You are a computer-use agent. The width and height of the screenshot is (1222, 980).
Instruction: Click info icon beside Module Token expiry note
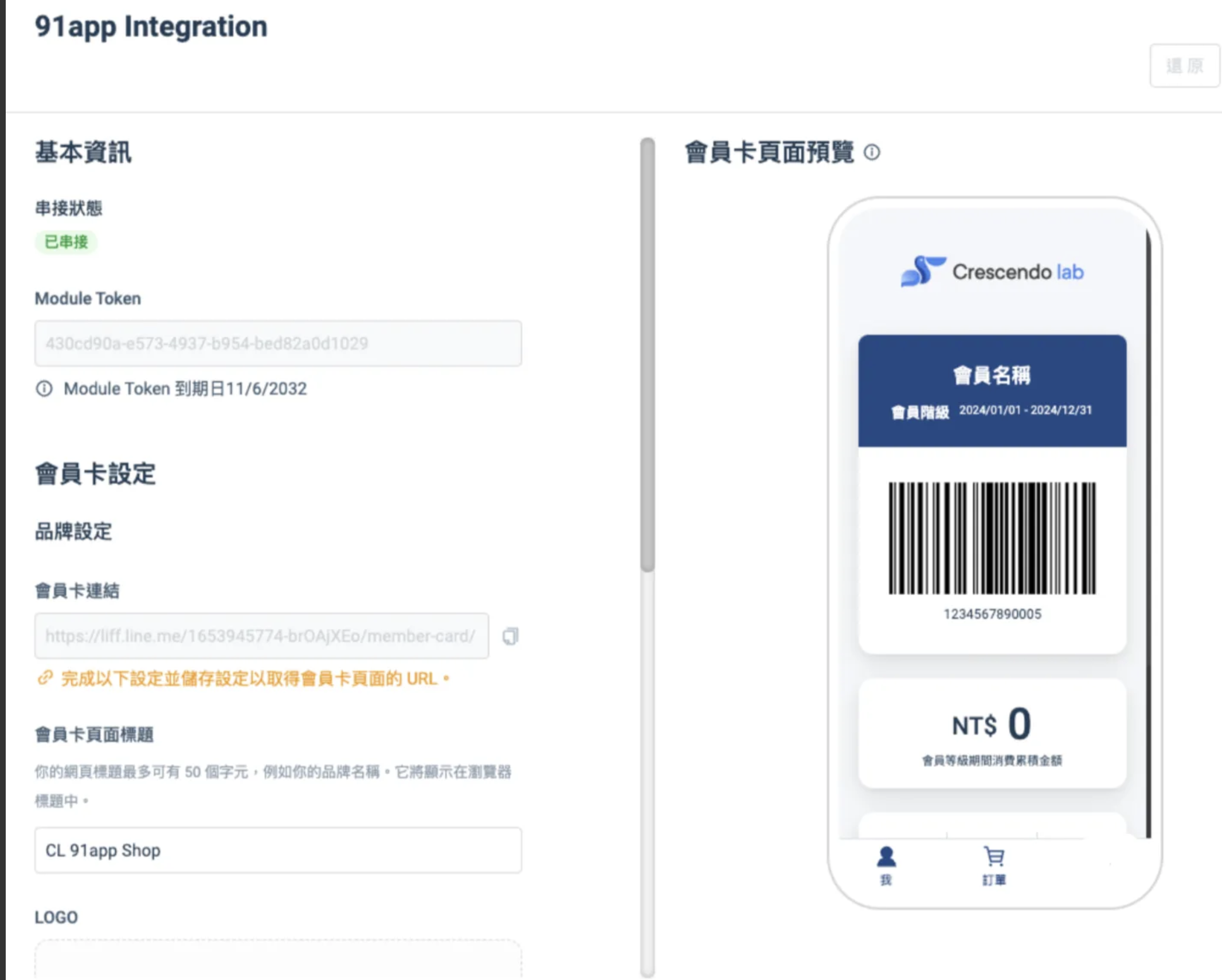coord(44,389)
